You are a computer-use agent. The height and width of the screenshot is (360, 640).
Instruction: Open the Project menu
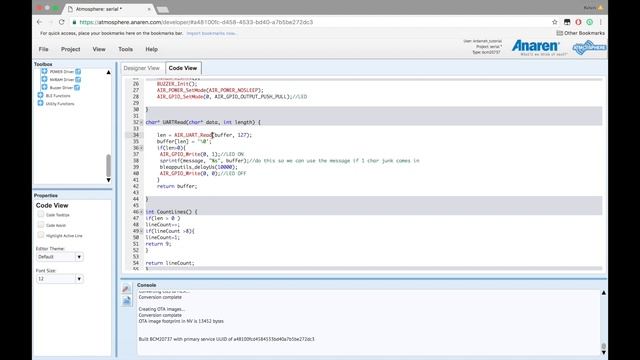(x=70, y=49)
